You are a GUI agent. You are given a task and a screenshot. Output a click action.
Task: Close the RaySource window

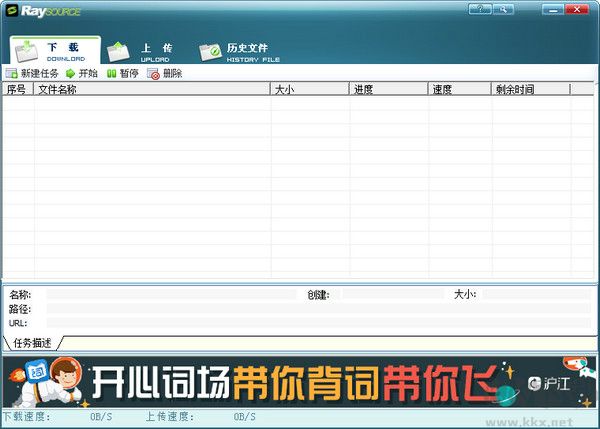click(577, 9)
